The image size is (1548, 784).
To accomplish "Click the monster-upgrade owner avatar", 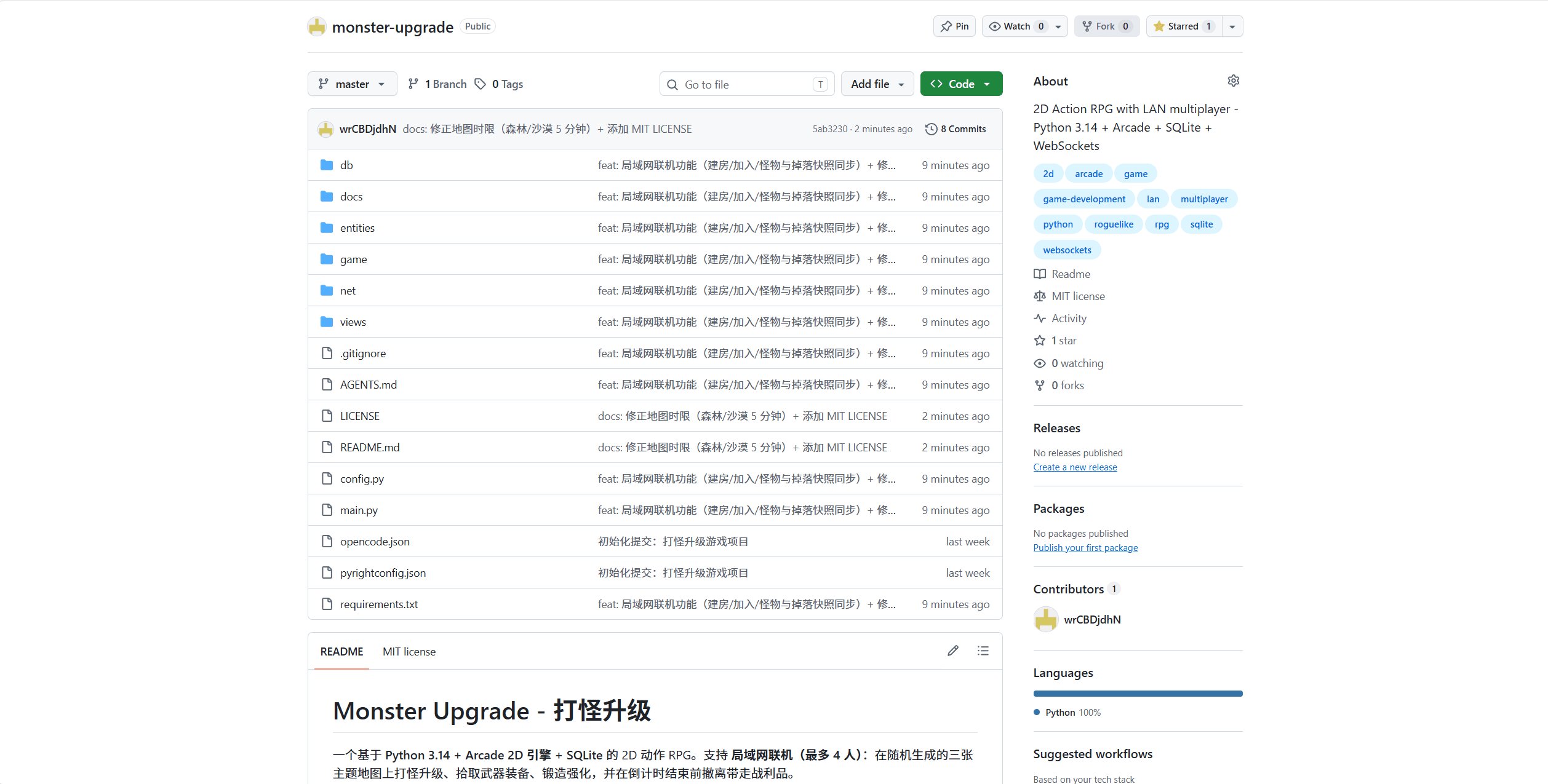I will 317,26.
